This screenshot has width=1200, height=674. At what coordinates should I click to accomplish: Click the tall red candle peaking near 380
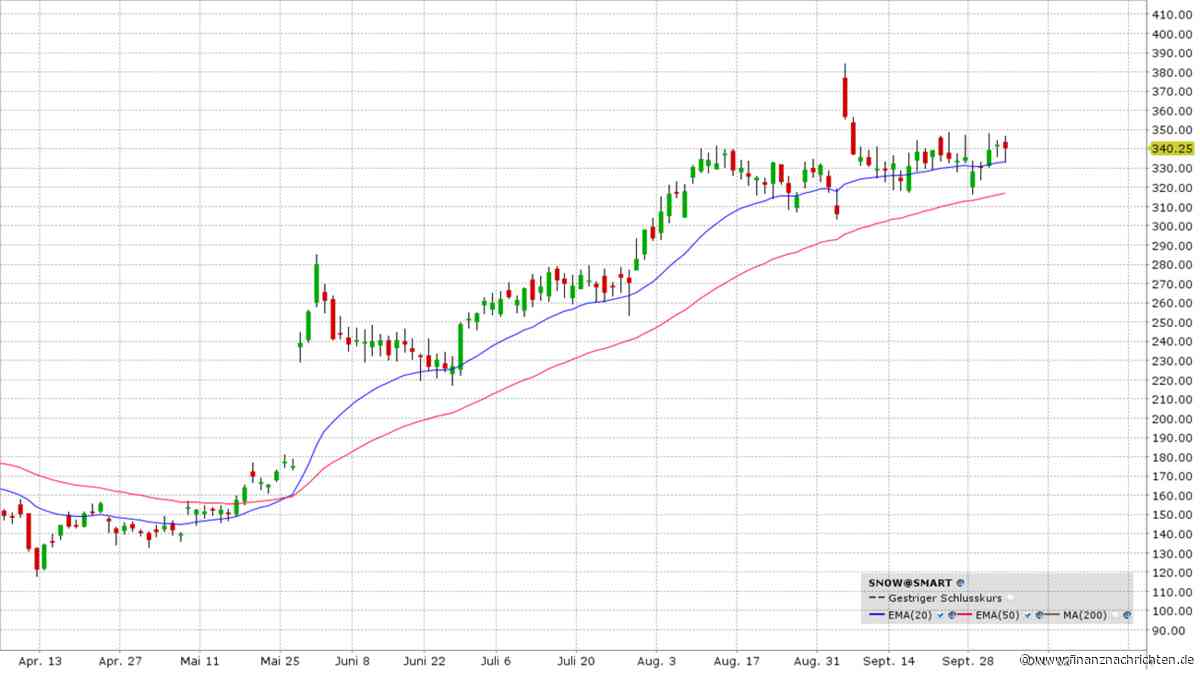pyautogui.click(x=845, y=96)
